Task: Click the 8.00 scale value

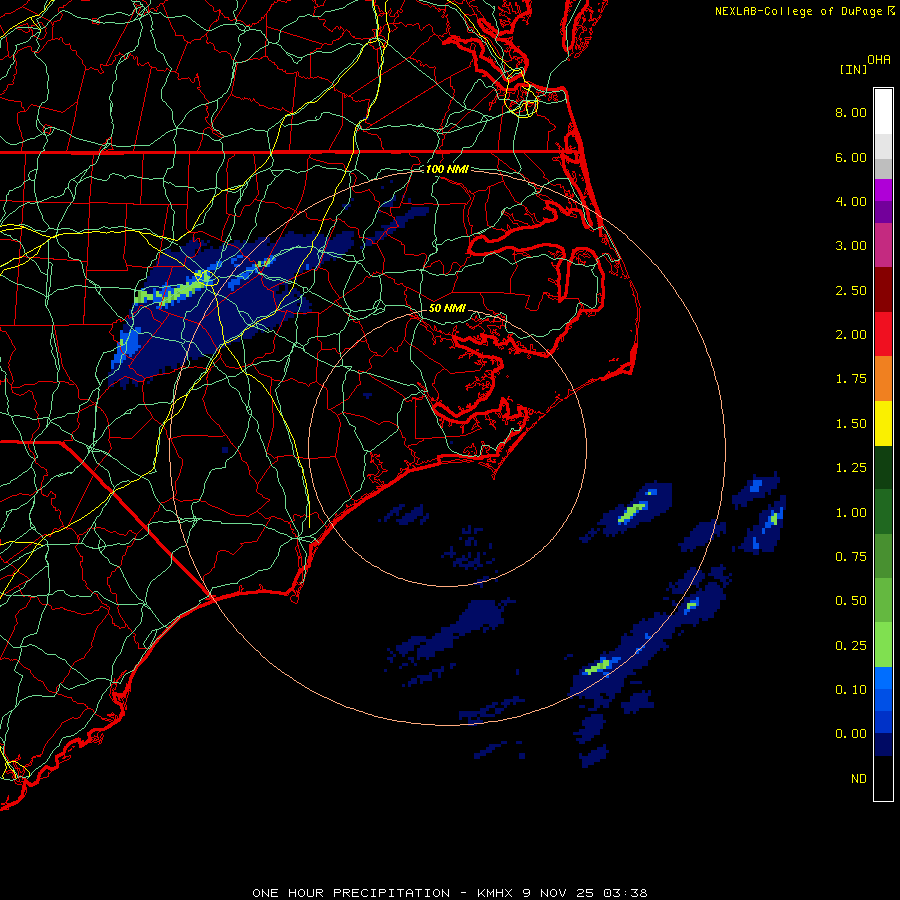Action: pos(851,112)
